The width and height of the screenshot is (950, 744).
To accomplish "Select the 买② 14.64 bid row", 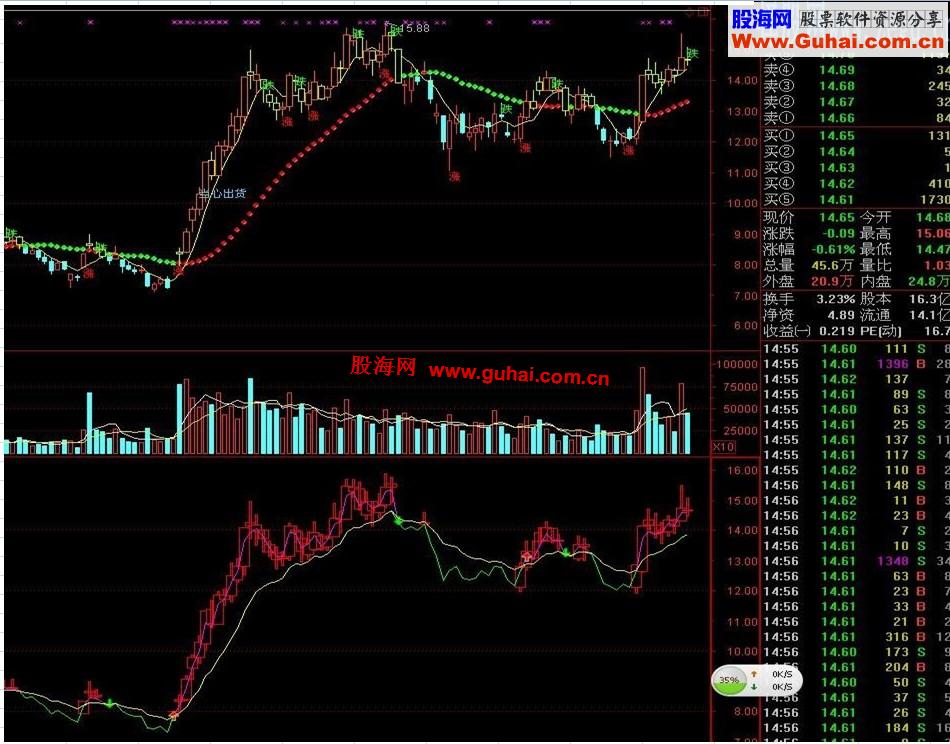I will [855, 151].
